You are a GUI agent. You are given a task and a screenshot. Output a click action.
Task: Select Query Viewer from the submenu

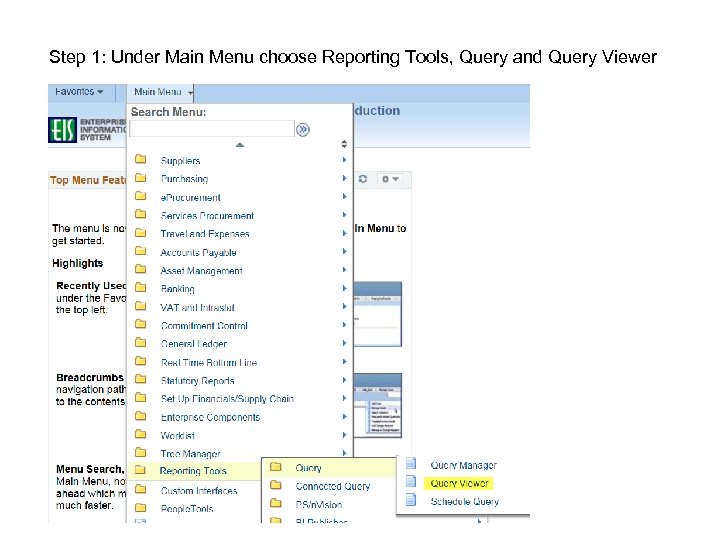459,484
